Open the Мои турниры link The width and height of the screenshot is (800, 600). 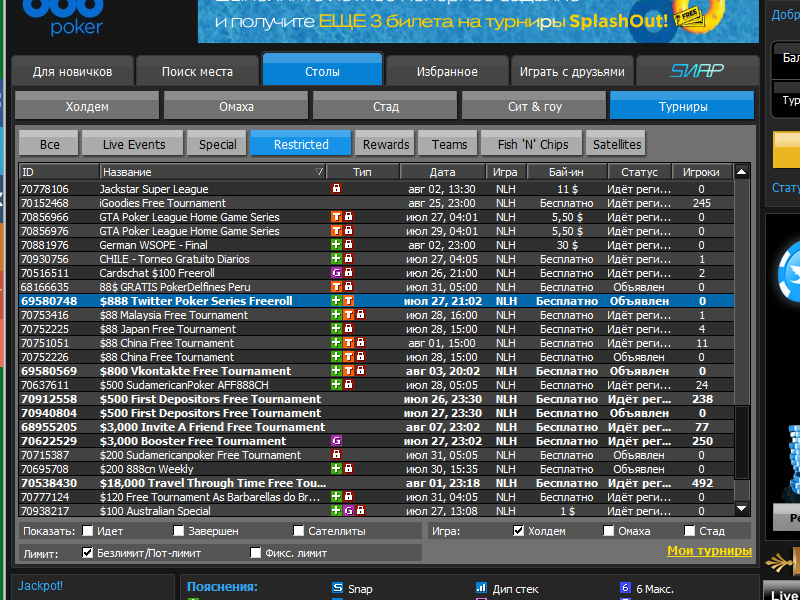tap(709, 551)
